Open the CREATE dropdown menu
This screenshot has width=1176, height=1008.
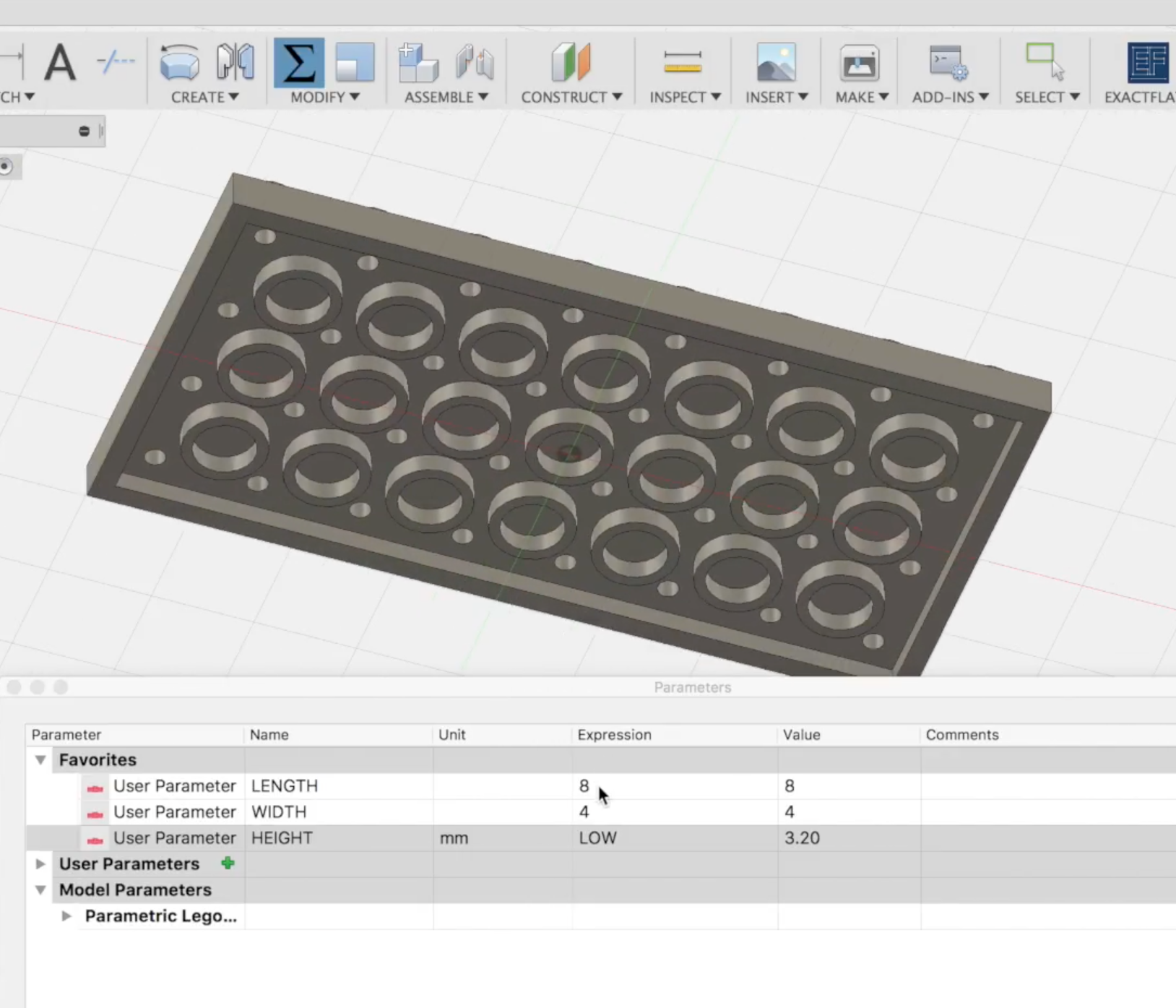point(206,97)
